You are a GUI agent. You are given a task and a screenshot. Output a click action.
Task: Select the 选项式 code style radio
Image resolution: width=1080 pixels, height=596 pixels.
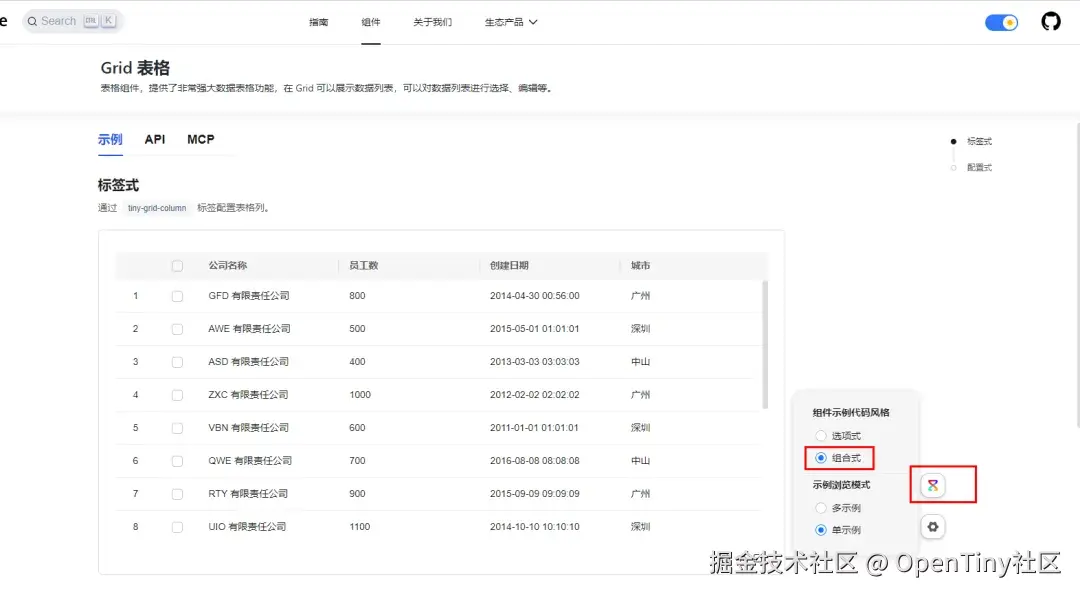pyautogui.click(x=820, y=435)
